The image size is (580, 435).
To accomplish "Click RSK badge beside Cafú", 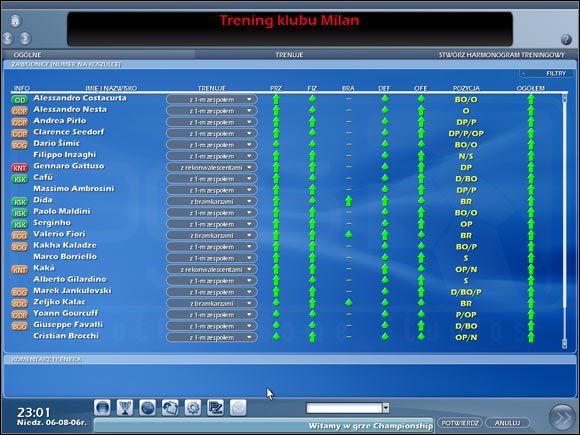I will click(20, 179).
